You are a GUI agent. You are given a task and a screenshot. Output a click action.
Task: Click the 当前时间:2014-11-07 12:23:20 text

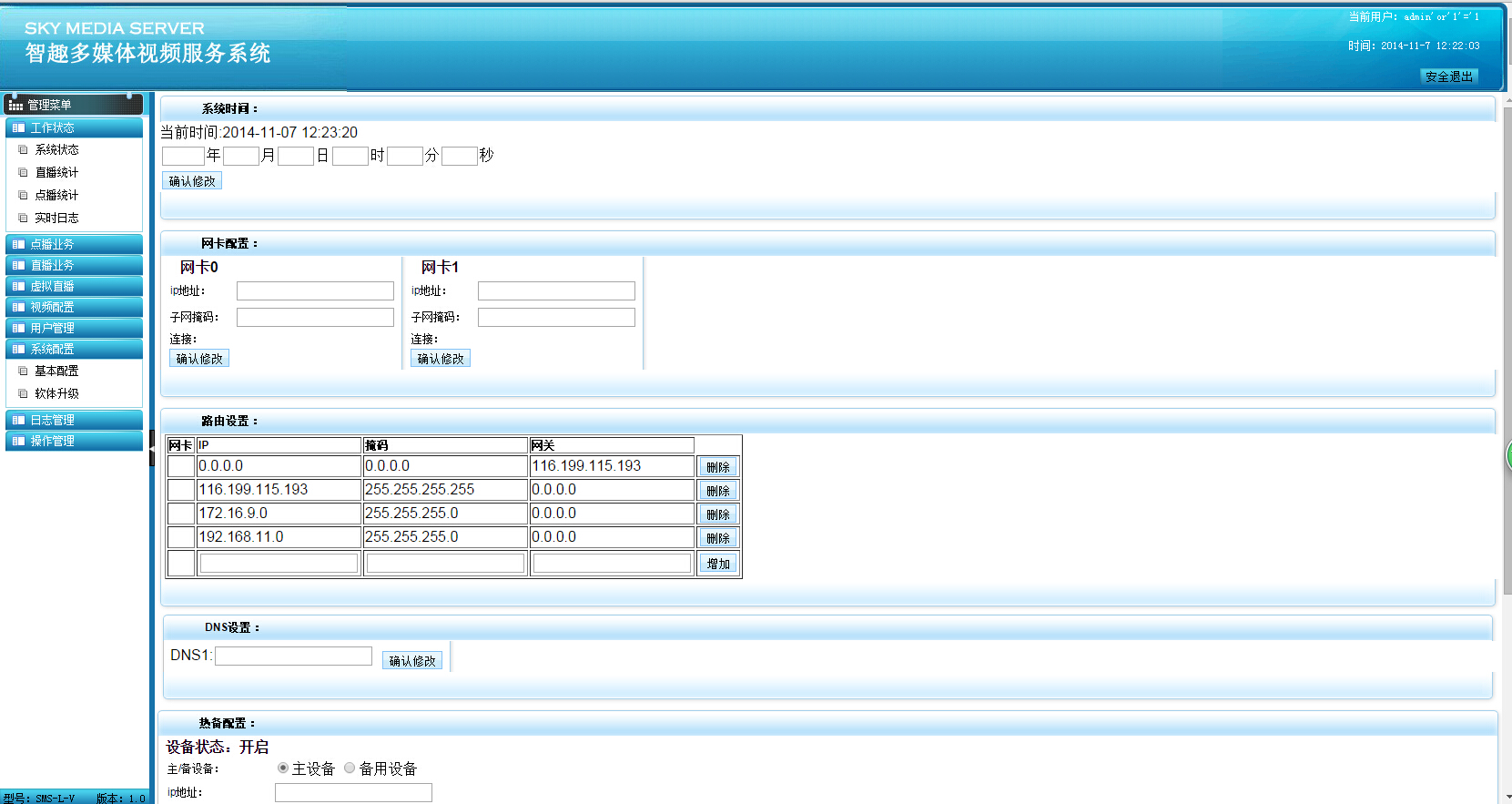click(259, 133)
